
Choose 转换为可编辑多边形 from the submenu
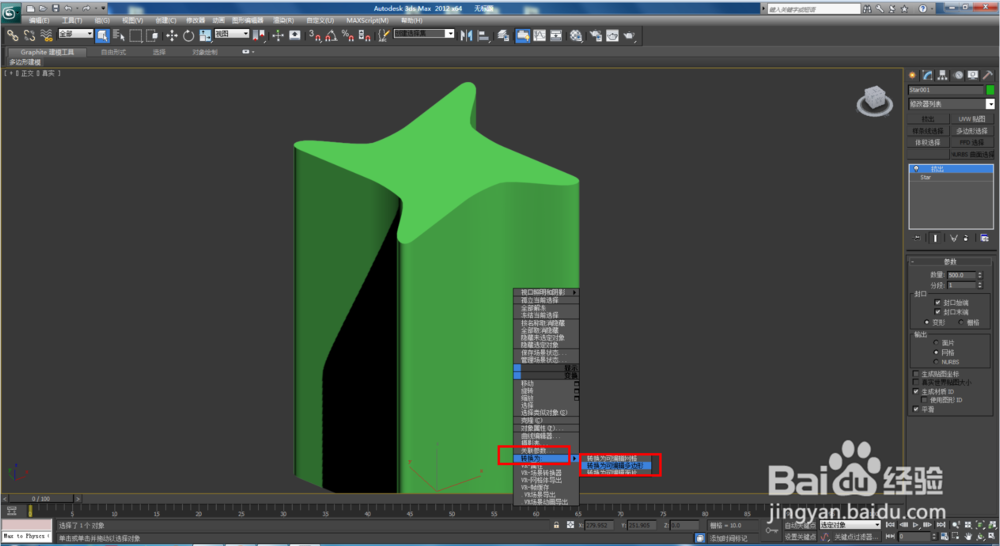[615, 466]
